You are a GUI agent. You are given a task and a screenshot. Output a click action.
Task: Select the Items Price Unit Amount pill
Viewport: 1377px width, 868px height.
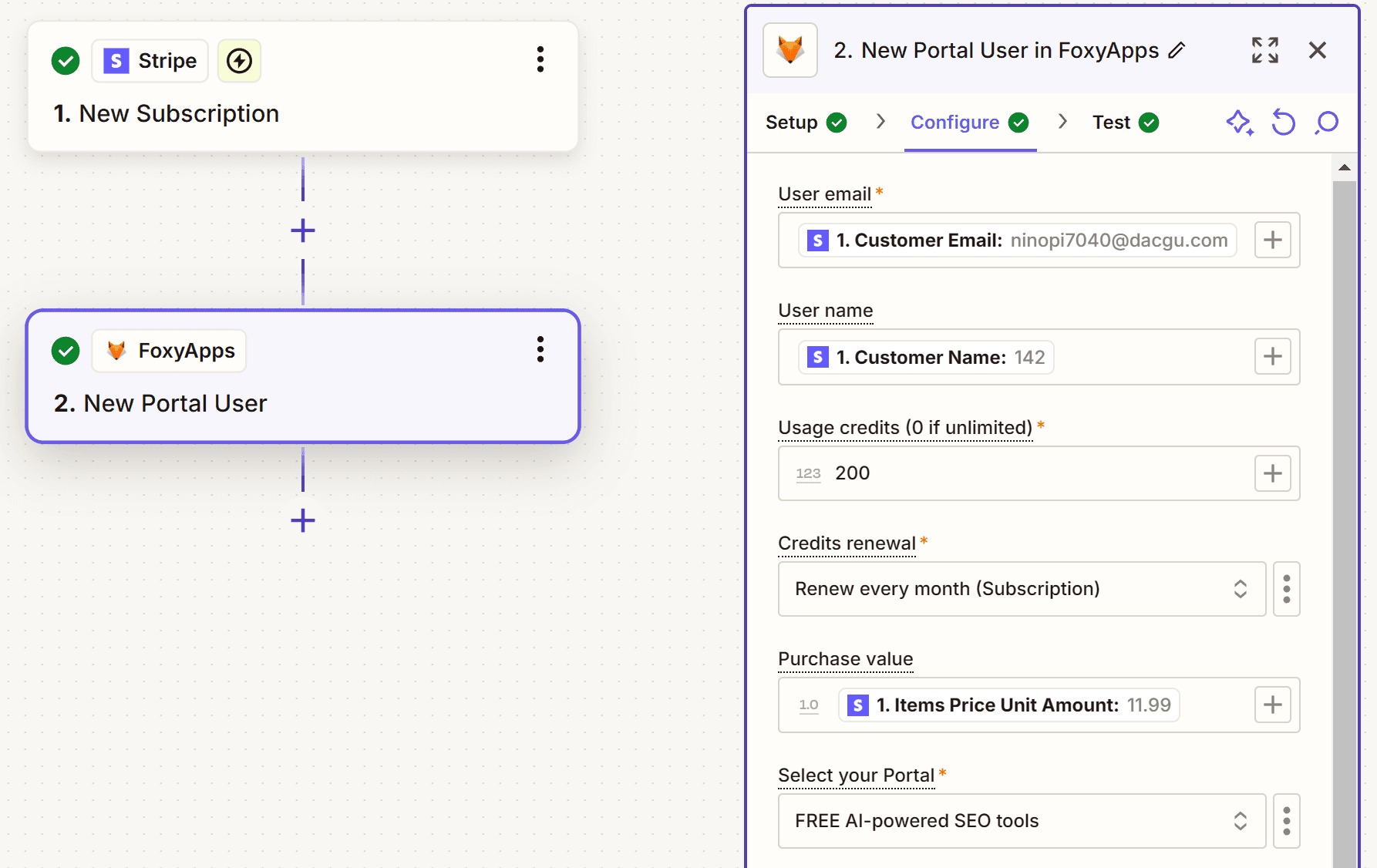[x=1008, y=705]
